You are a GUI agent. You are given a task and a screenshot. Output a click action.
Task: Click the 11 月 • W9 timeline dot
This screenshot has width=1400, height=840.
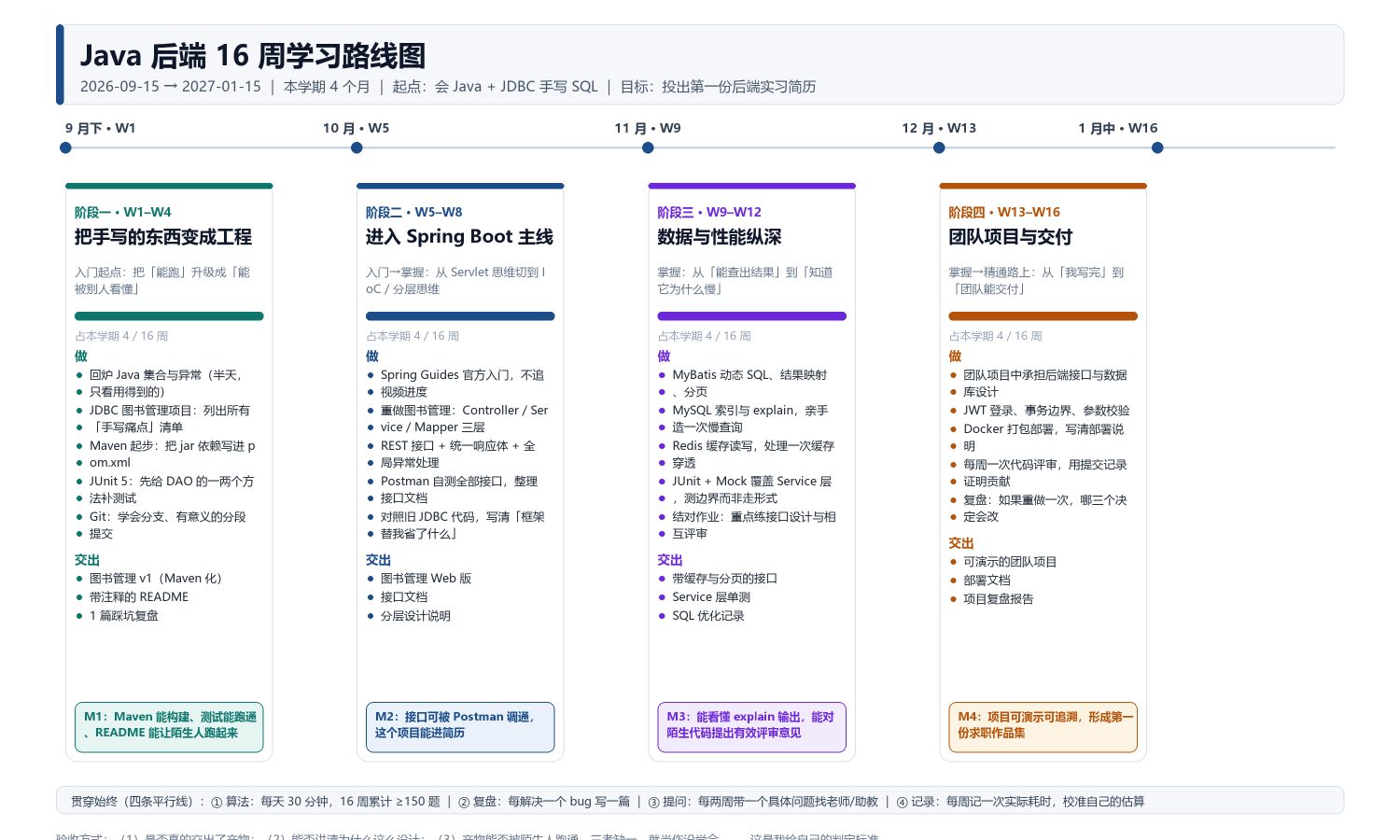pyautogui.click(x=648, y=147)
